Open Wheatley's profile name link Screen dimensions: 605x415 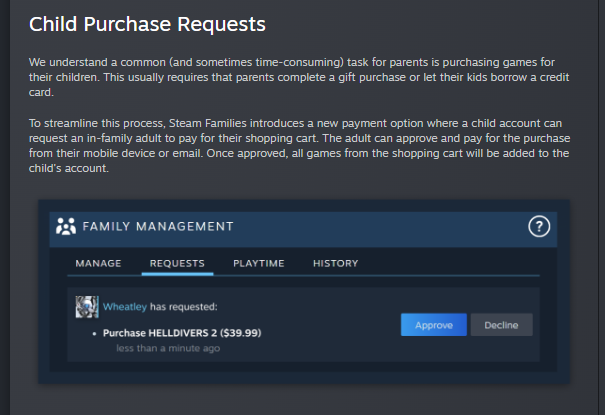pyautogui.click(x=125, y=307)
